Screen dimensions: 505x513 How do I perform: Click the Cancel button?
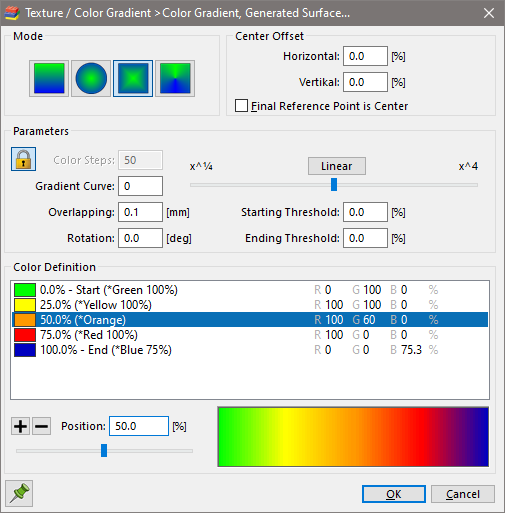pos(463,494)
